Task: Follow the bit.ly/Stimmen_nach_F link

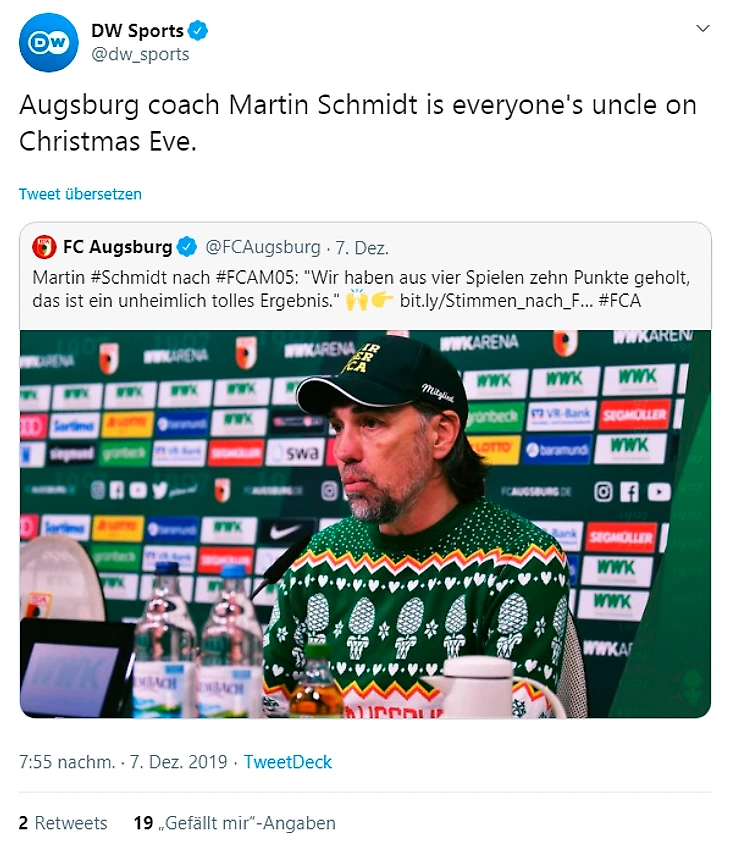Action: pos(496,300)
